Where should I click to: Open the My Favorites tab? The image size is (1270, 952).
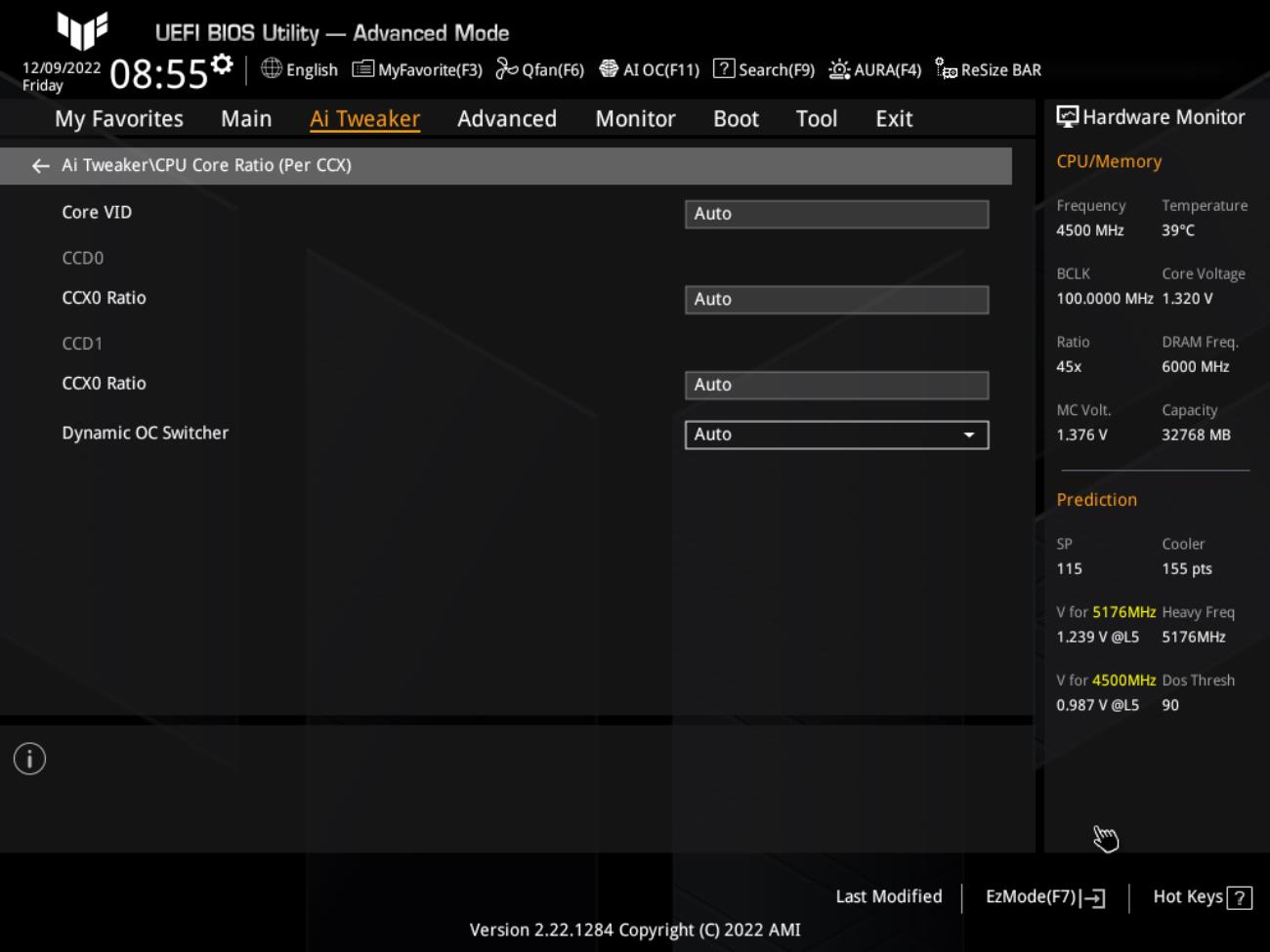click(x=119, y=119)
